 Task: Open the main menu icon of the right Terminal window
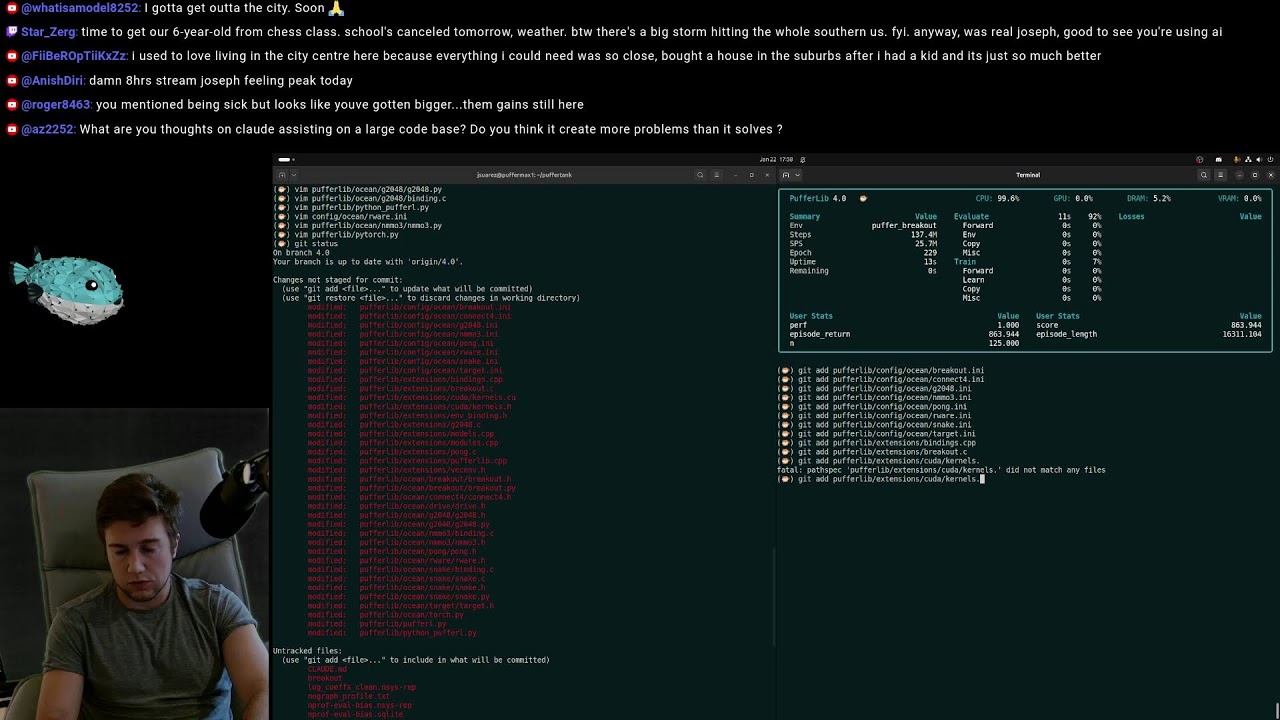[1220, 175]
